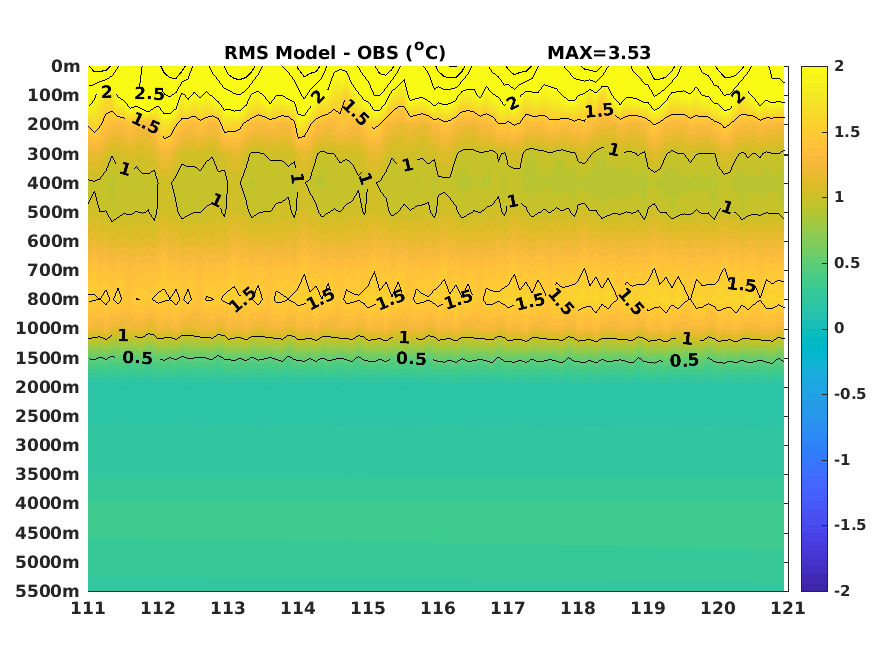Click the colorbar tick label '2' at top
The width and height of the screenshot is (875, 656).
click(x=839, y=66)
